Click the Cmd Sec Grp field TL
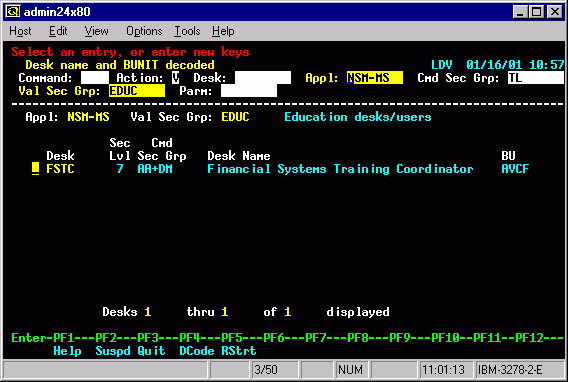The image size is (568, 382). coord(535,78)
